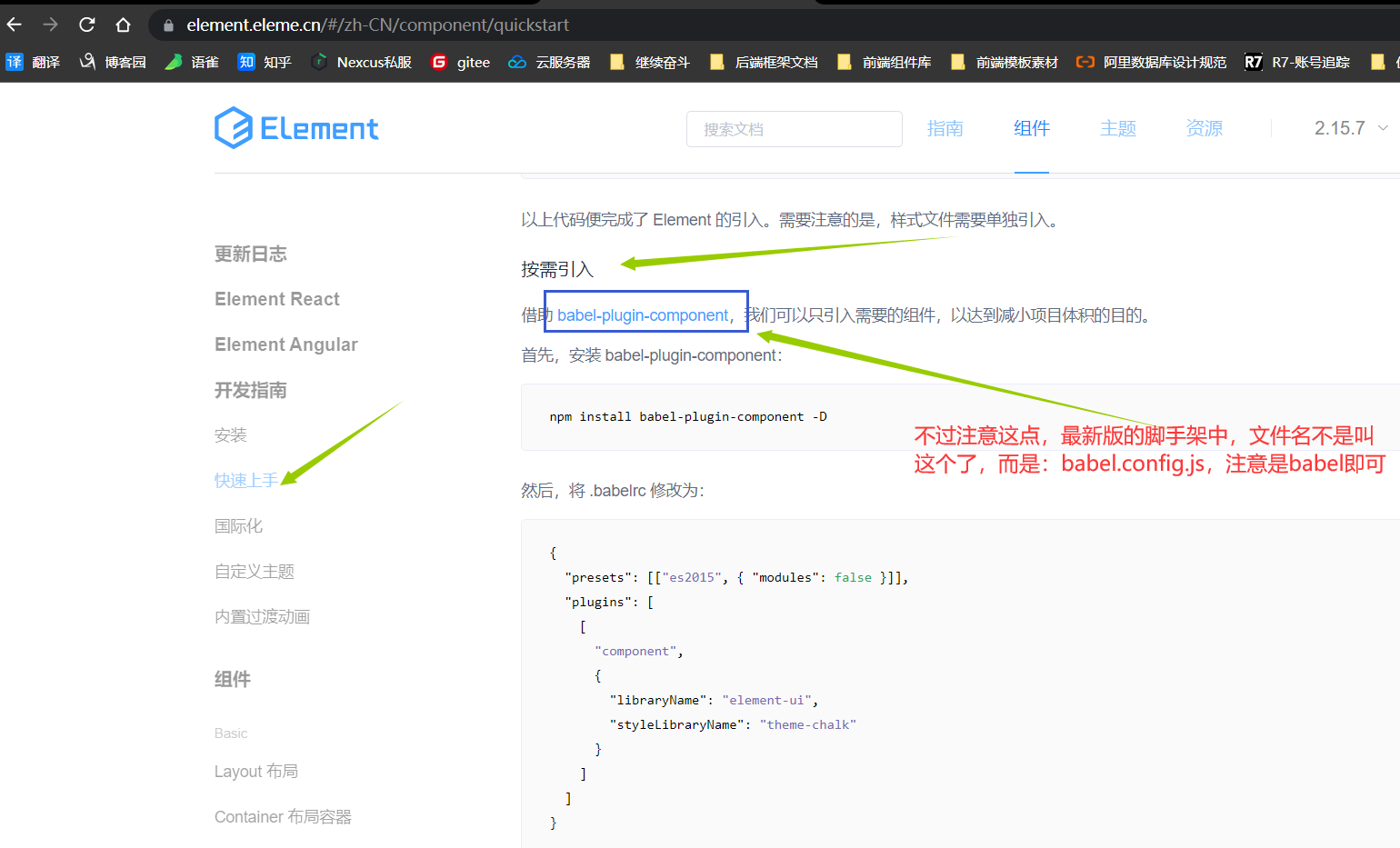Click the Element logo
This screenshot has height=848, width=1400.
tap(296, 128)
